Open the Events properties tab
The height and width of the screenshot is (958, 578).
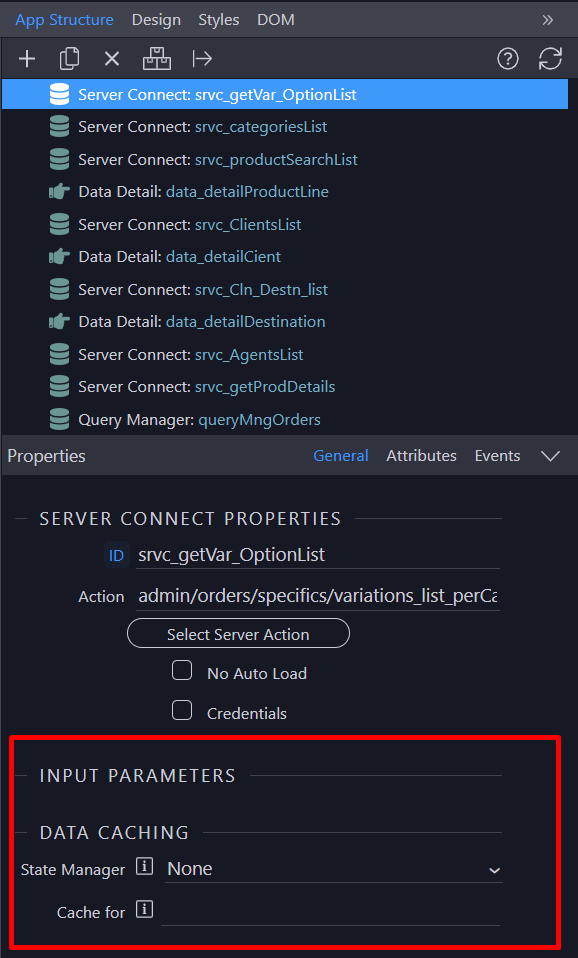pyautogui.click(x=497, y=456)
